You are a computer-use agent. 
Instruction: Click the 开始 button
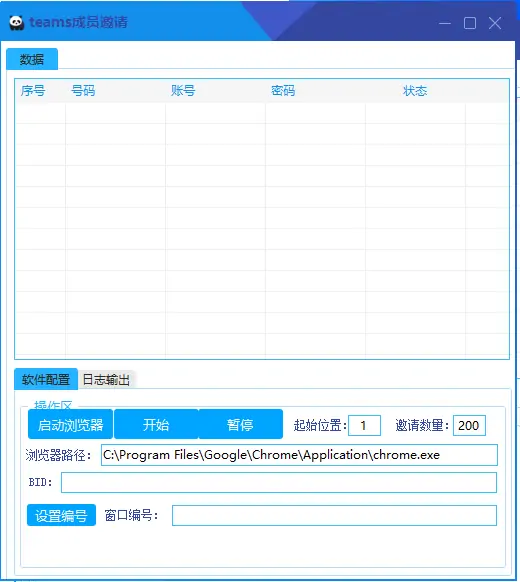pos(156,424)
